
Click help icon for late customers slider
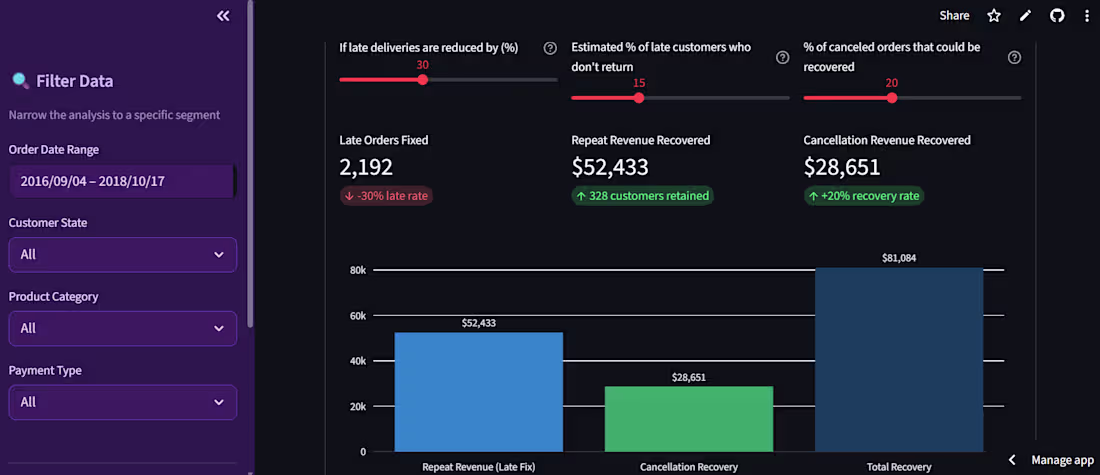pos(782,58)
